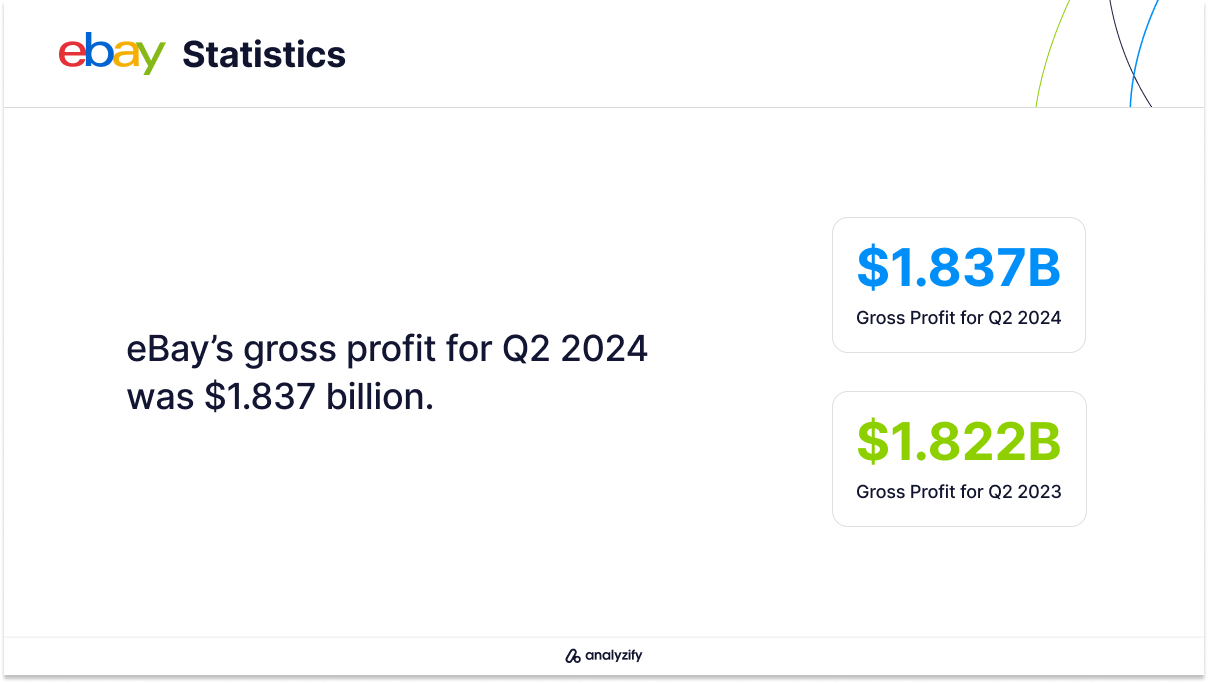Click the Q2 2023 gross profit card

pos(959,459)
